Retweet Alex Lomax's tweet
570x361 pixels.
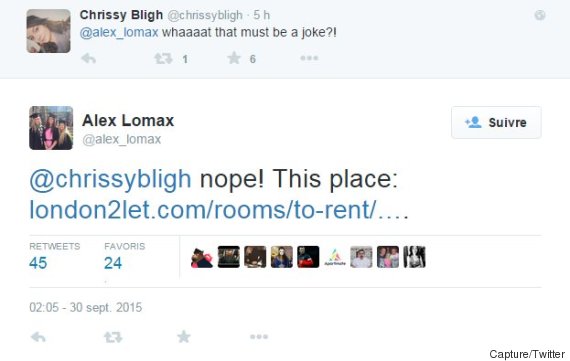(113, 337)
